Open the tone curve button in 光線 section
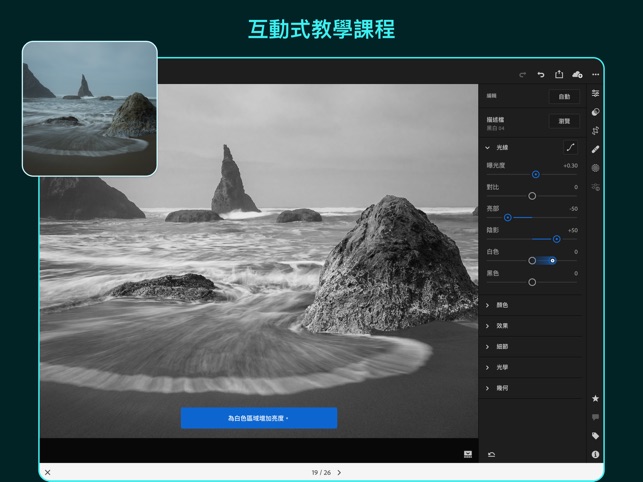643x482 pixels. (x=570, y=147)
